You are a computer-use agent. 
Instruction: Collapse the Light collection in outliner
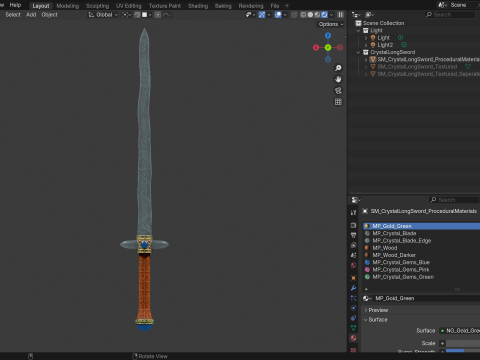tap(359, 30)
